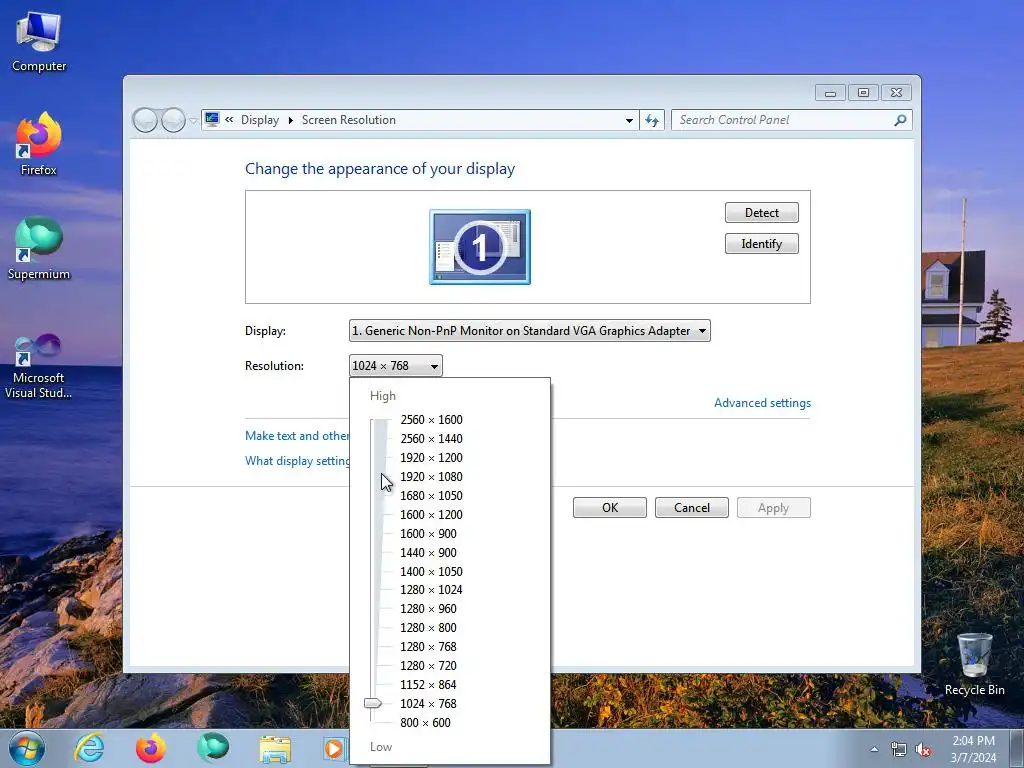The height and width of the screenshot is (768, 1024).
Task: Maximize the Screen Resolution window
Action: pyautogui.click(x=863, y=93)
